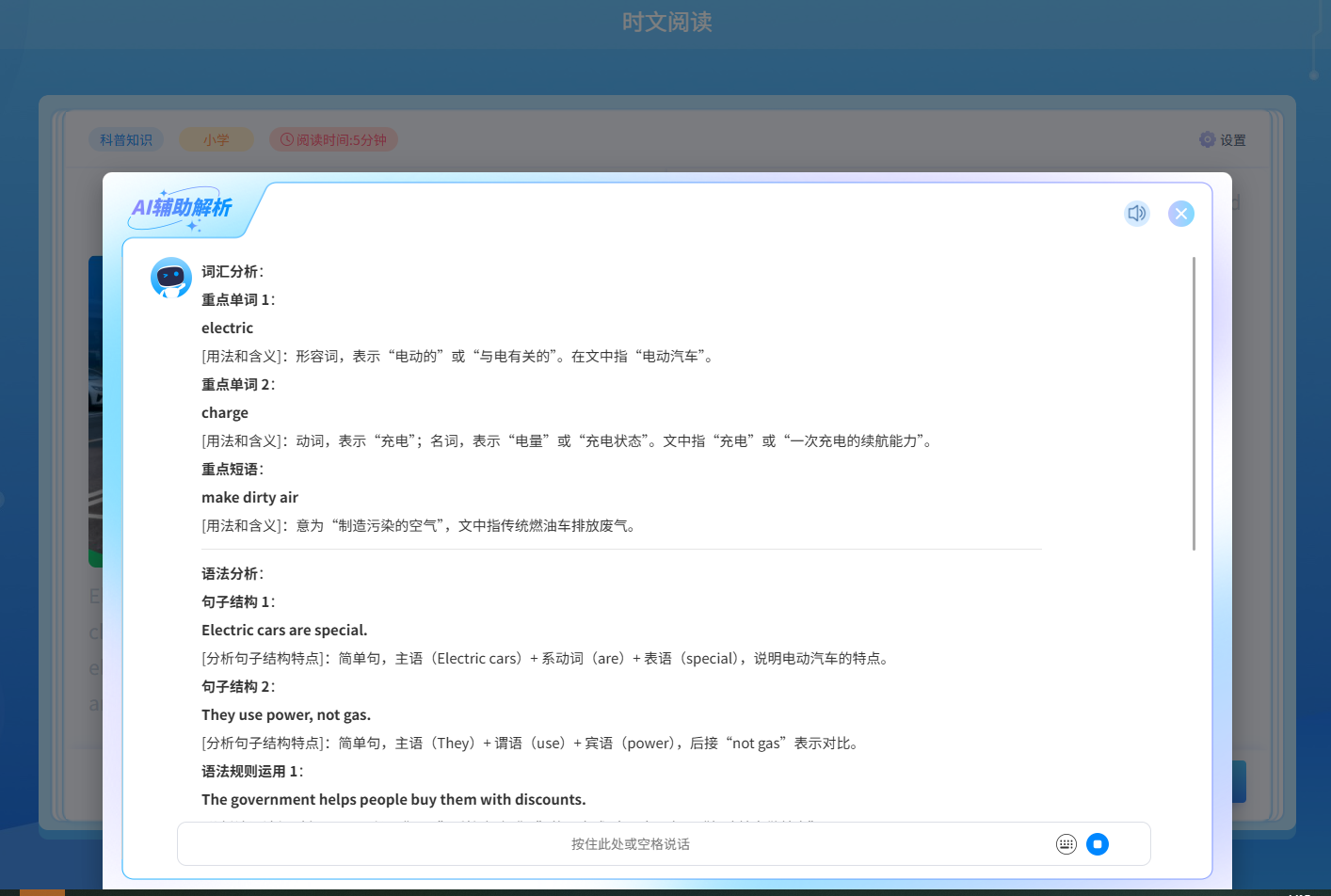Click the word "electric"
1331x896 pixels.
227,328
